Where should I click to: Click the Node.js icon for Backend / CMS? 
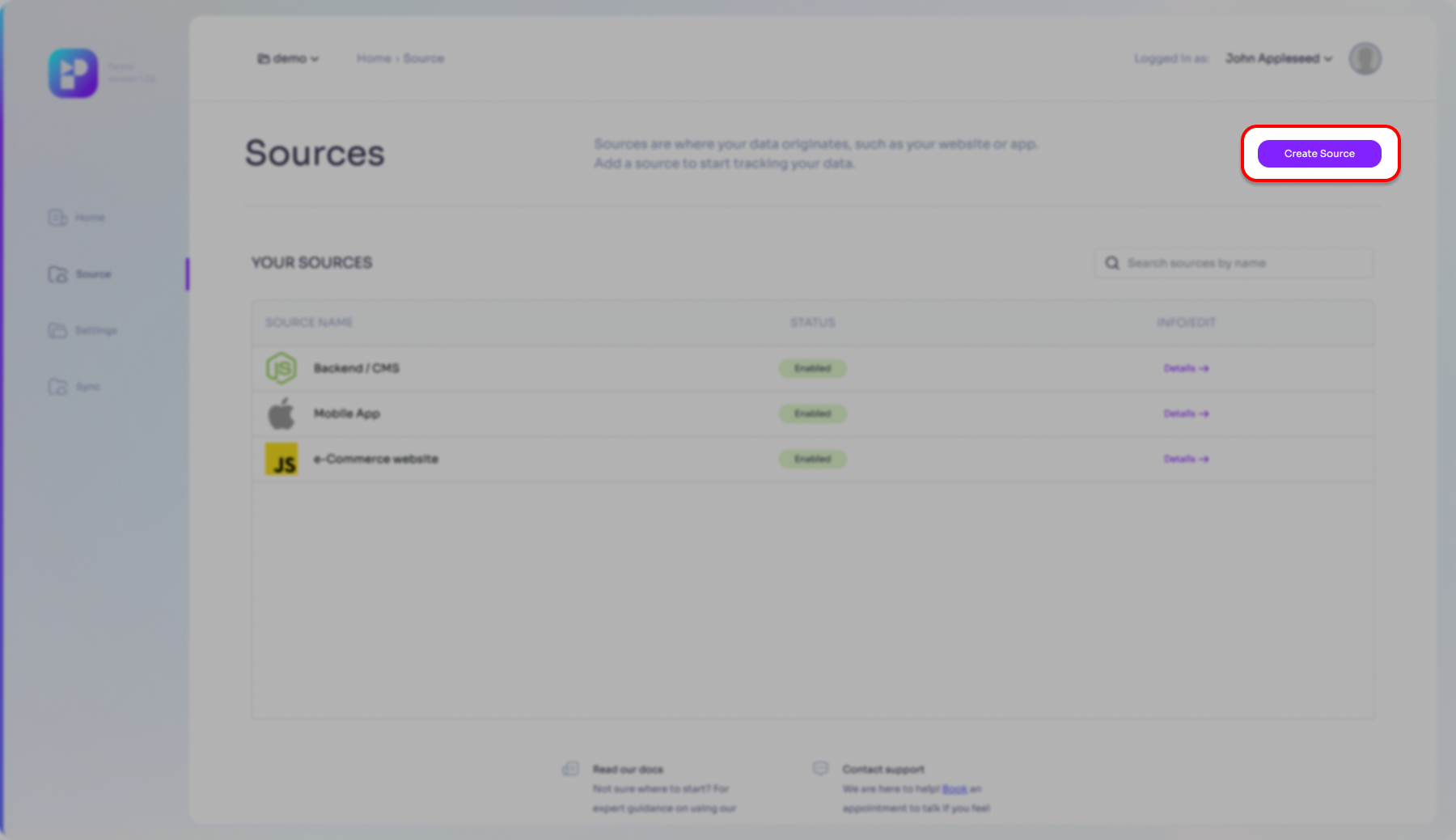click(x=281, y=368)
